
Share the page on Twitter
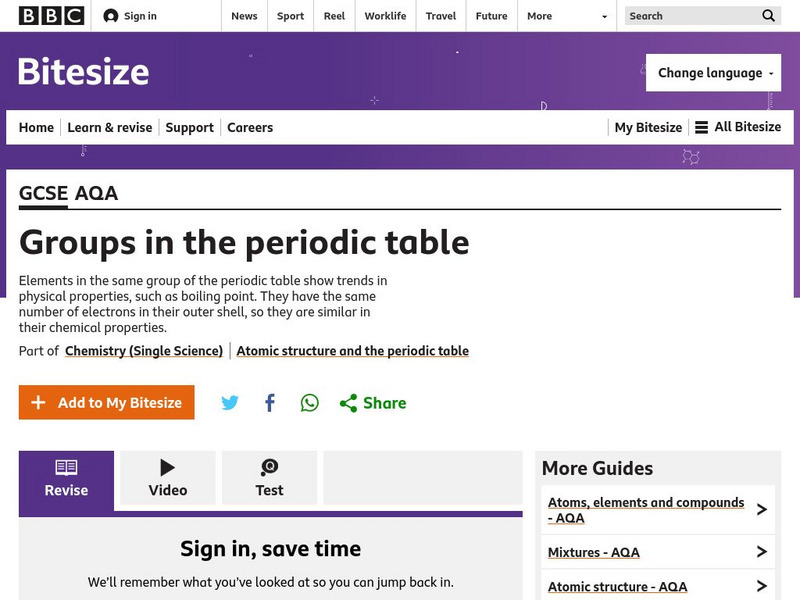[231, 402]
